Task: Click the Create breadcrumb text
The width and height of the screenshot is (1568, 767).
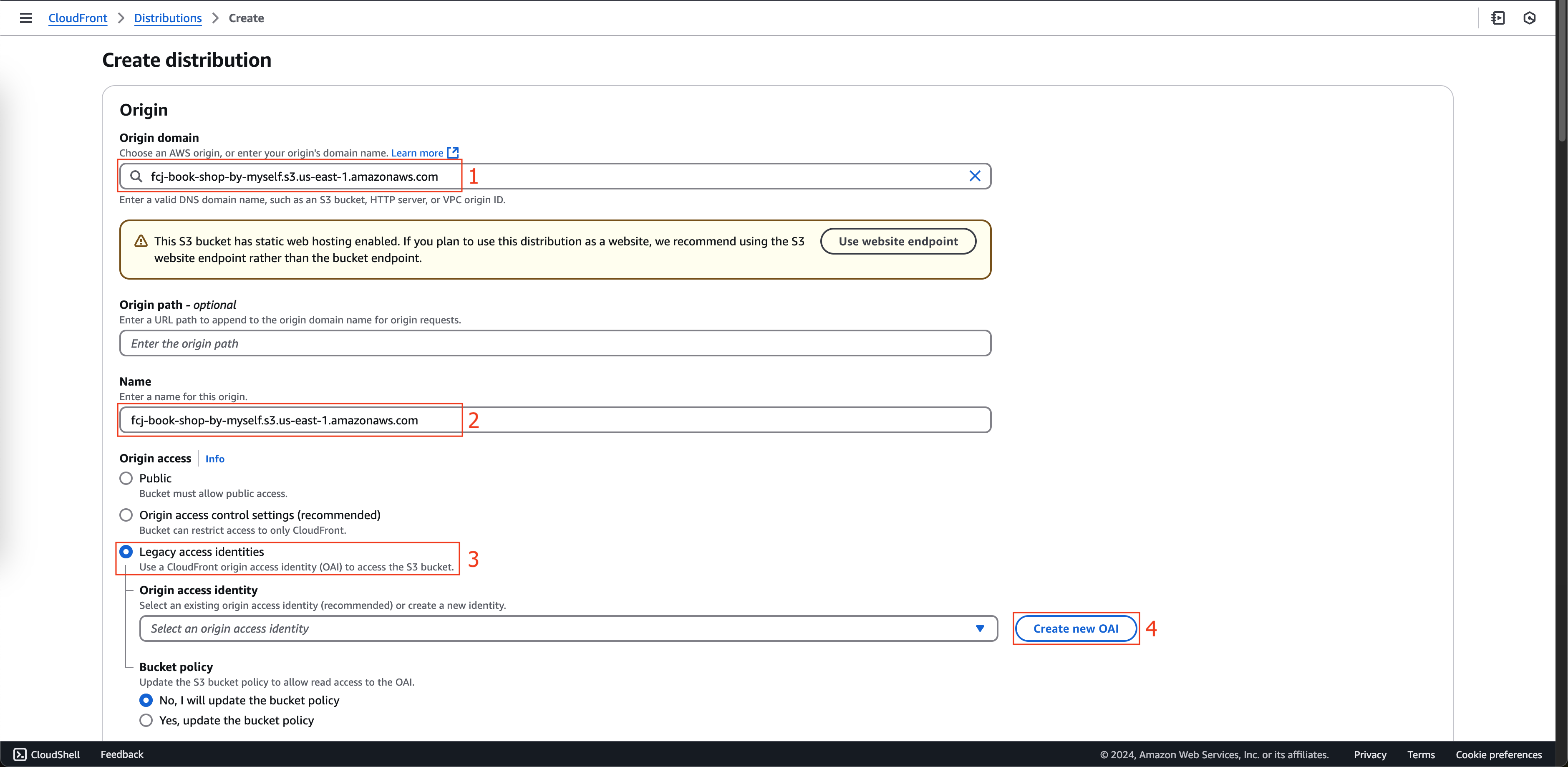Action: [246, 18]
